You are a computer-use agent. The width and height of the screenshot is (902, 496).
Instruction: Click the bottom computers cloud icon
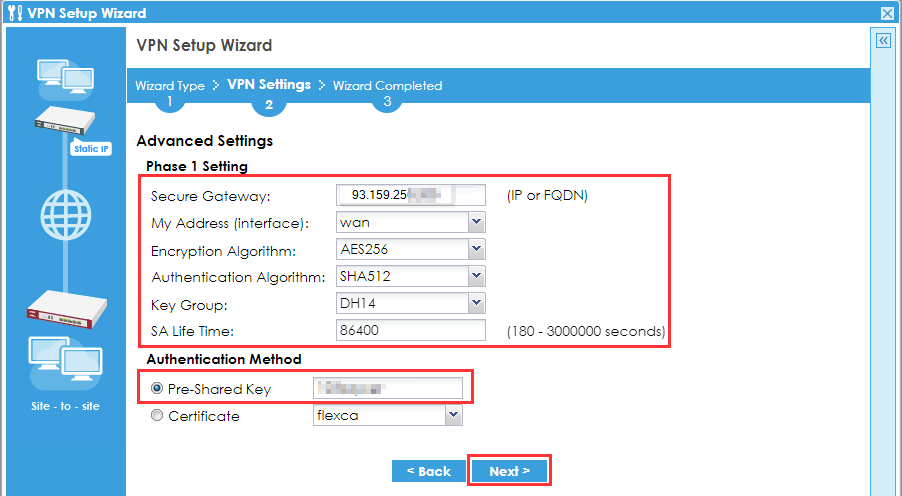click(x=65, y=362)
